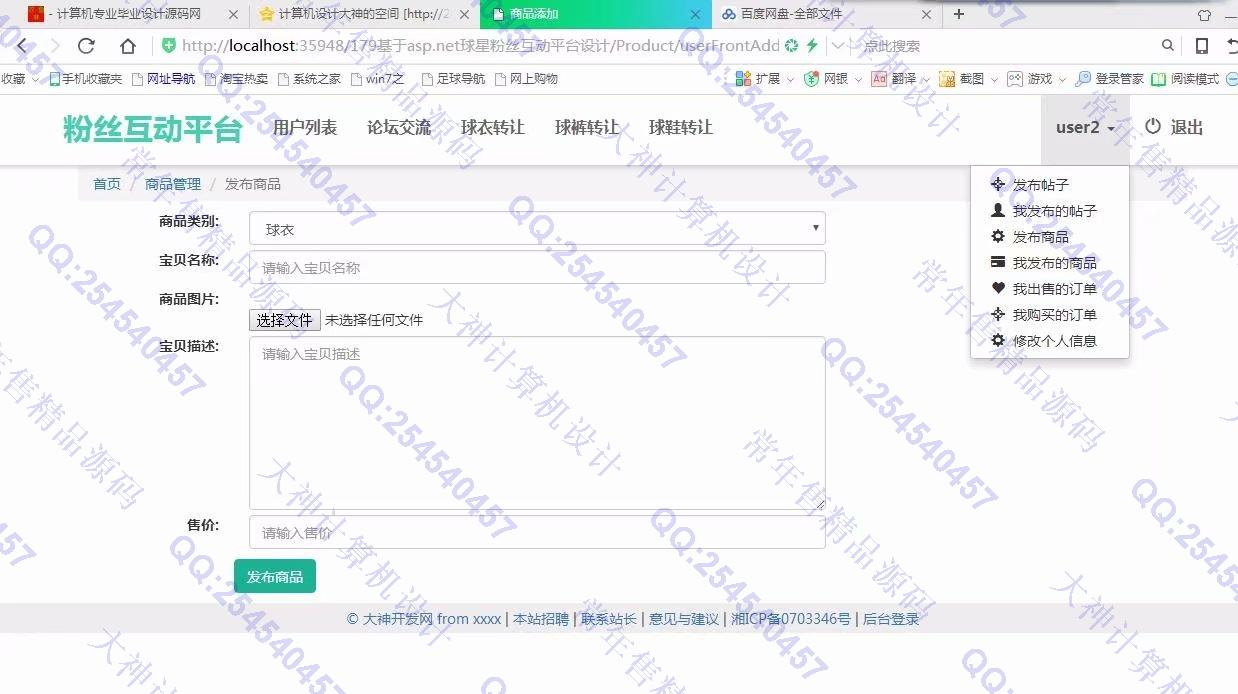This screenshot has height=694, width=1238.
Task: Go to 球裤转让 in the navigation bar
Action: click(587, 128)
